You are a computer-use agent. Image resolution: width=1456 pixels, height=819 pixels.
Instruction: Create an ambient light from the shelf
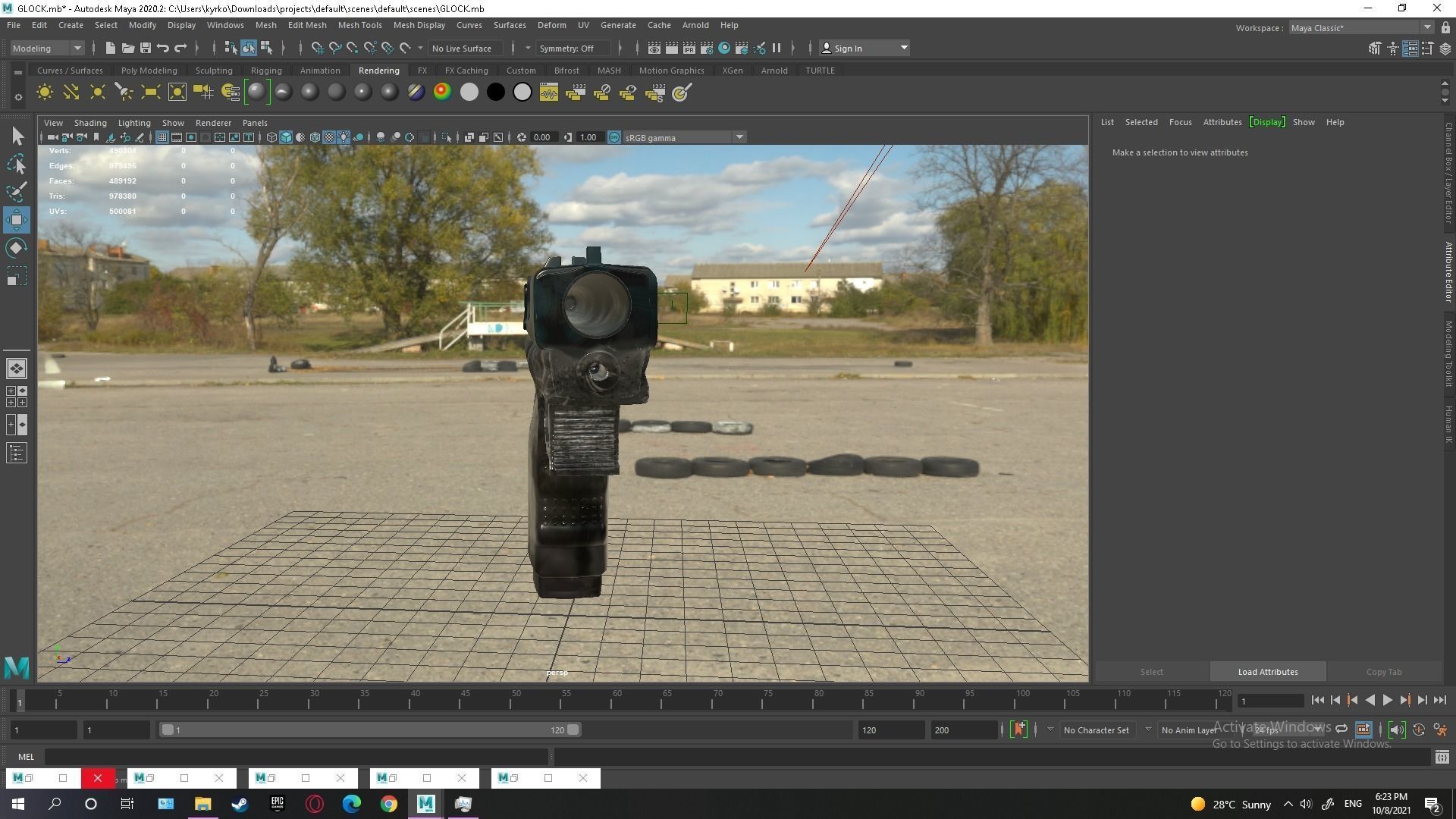44,92
